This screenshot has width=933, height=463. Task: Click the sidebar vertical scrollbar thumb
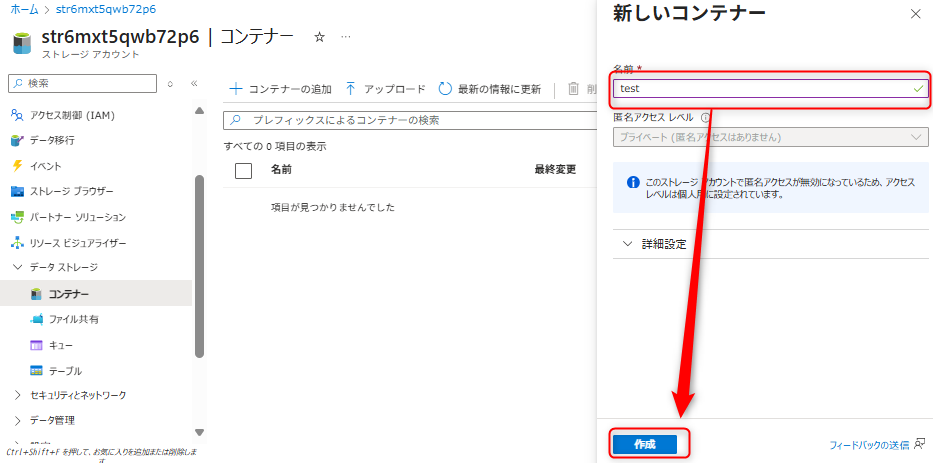coord(199,266)
